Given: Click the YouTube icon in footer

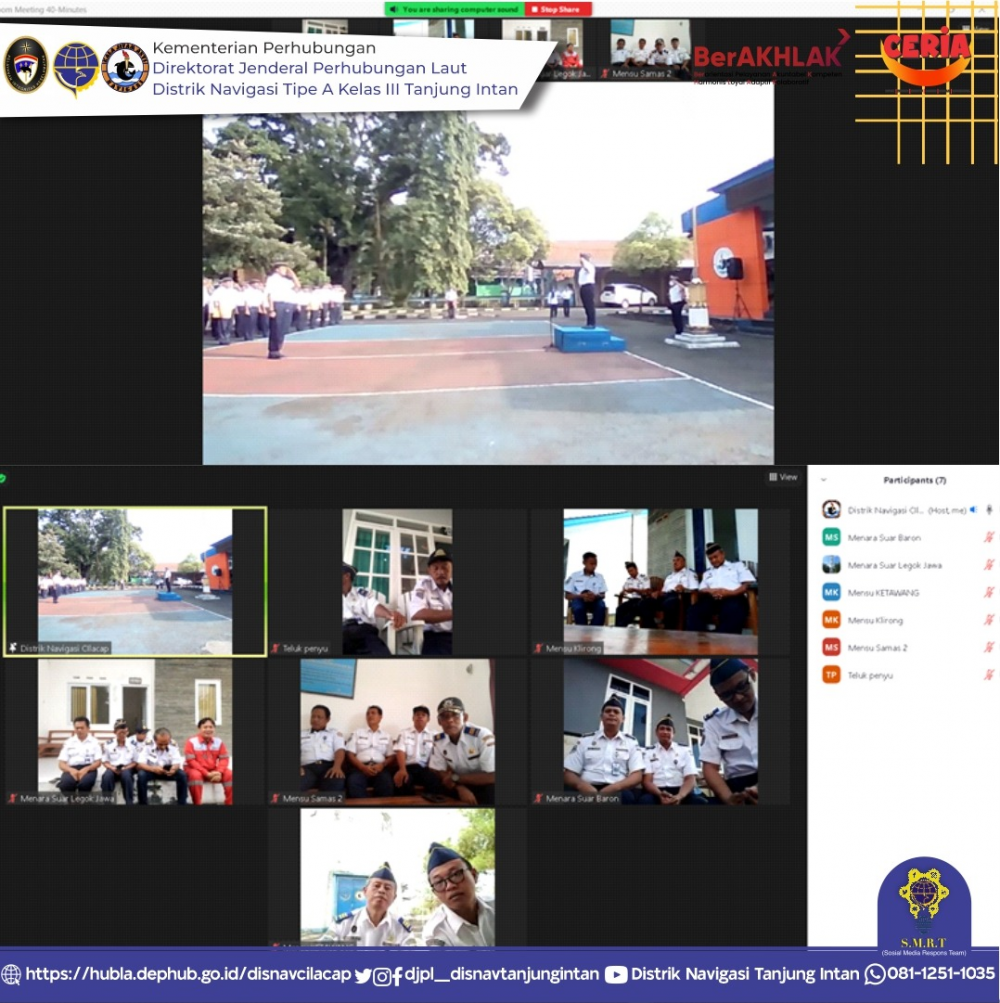Looking at the screenshot, I should click(x=616, y=974).
